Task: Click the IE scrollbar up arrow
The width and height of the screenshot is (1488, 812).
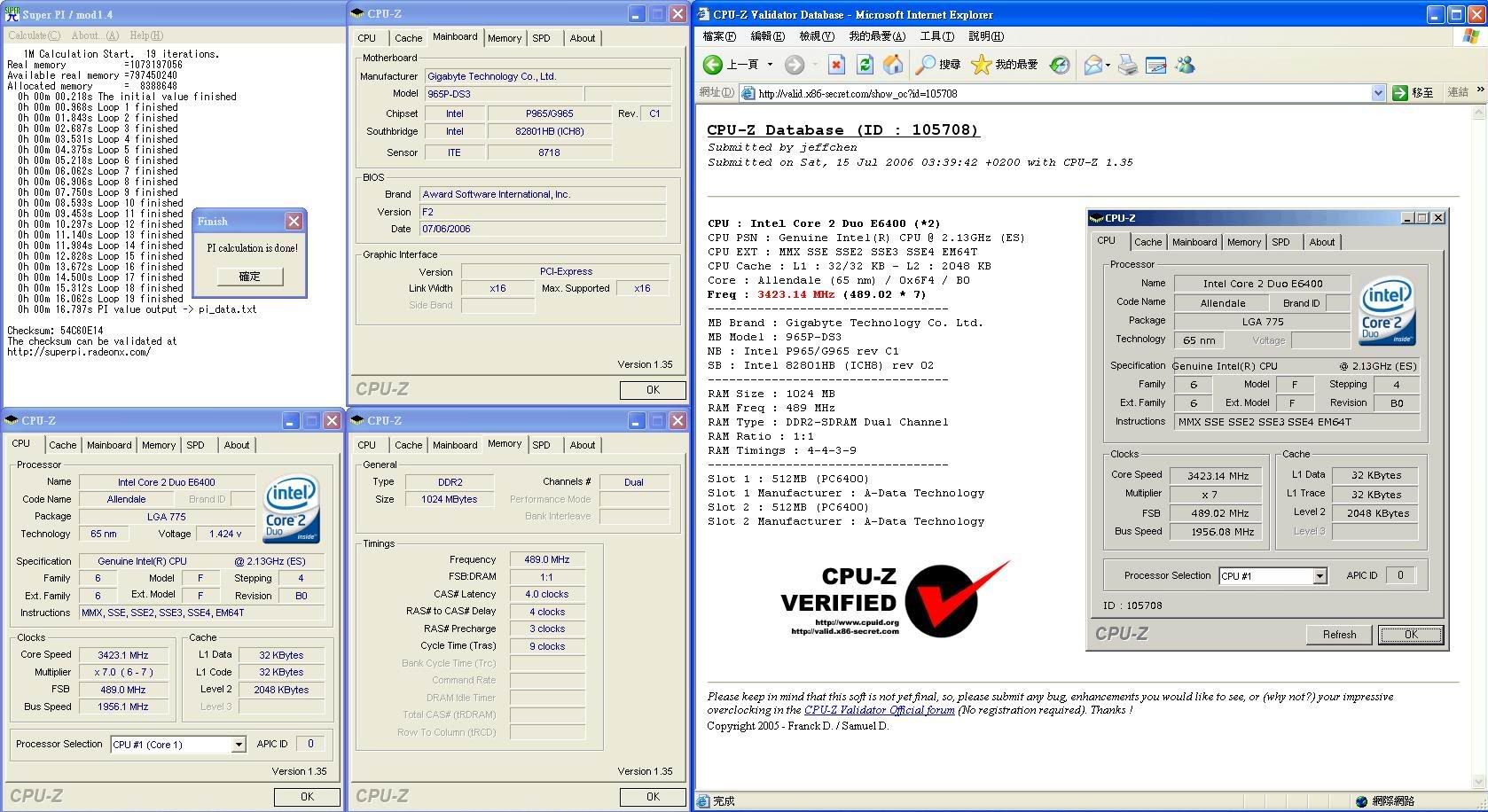Action: click(x=1479, y=113)
